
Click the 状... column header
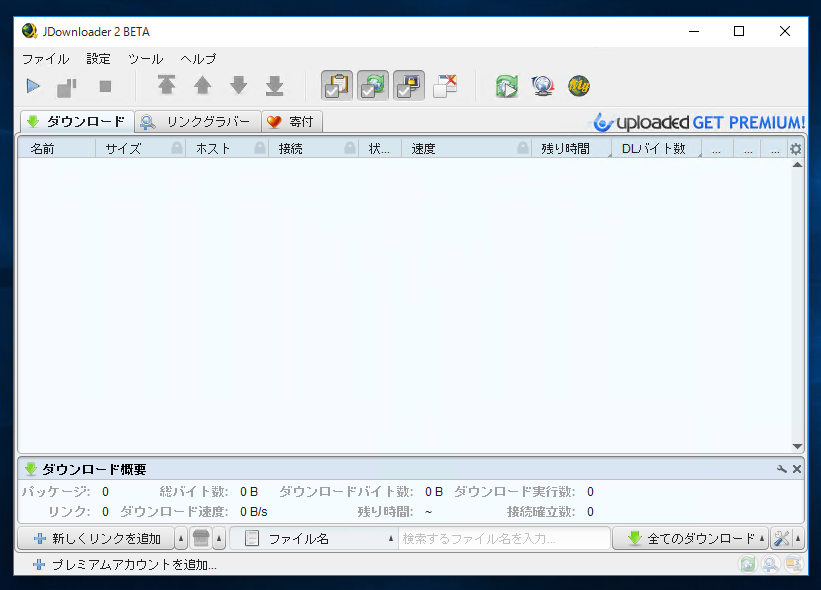380,149
